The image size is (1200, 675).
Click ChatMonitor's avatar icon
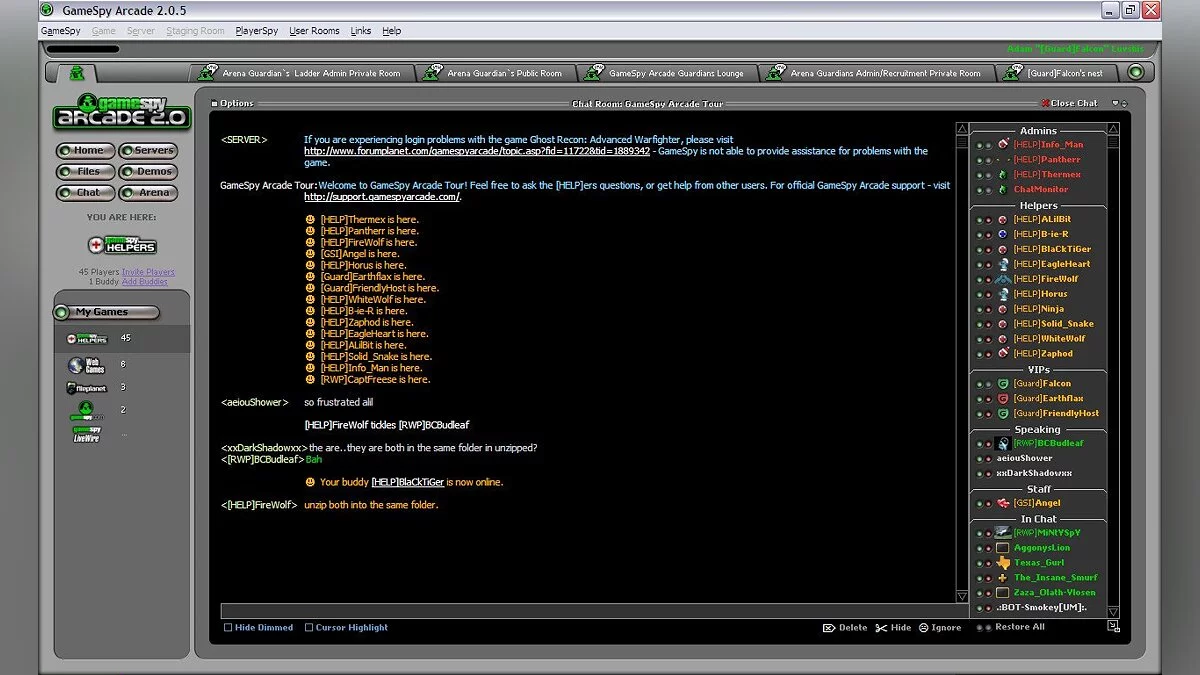coord(1003,190)
